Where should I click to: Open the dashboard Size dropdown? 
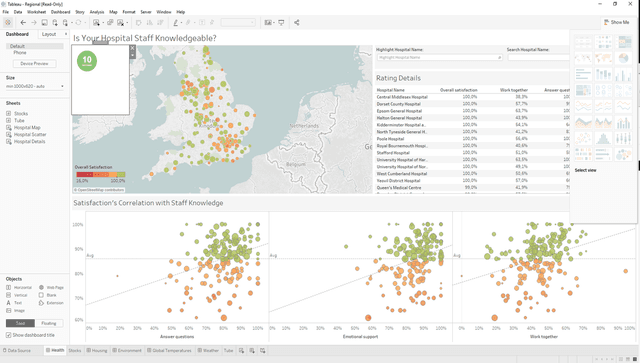click(x=35, y=86)
